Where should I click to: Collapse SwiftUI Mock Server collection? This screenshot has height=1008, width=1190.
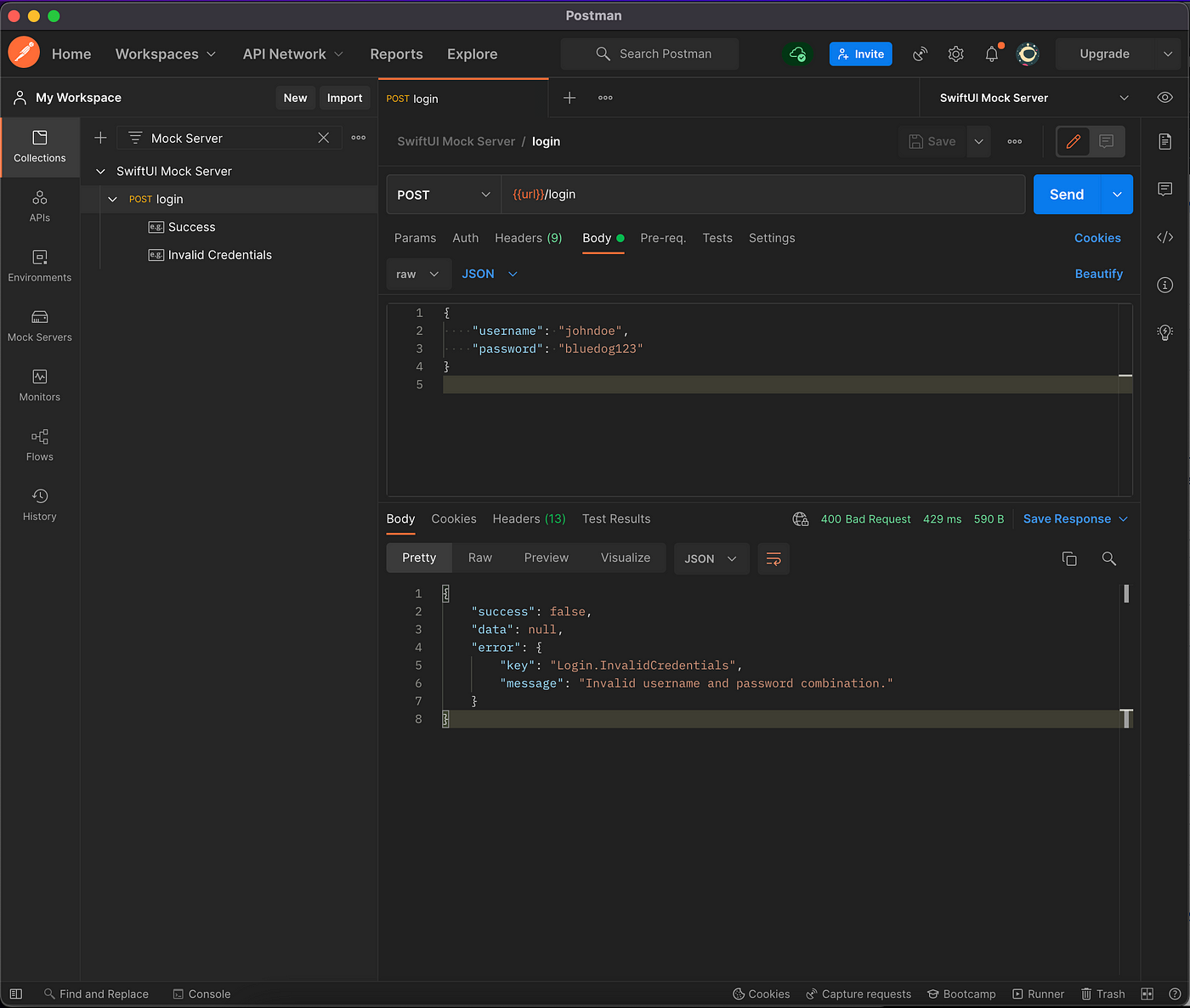point(100,171)
